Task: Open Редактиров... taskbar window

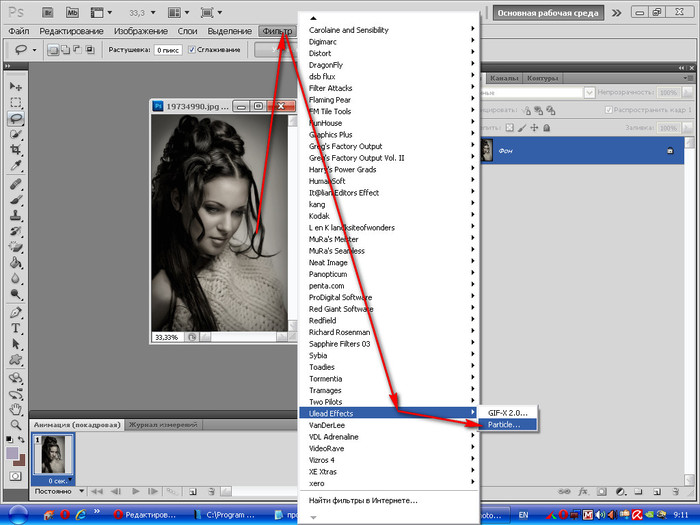Action: pos(145,515)
